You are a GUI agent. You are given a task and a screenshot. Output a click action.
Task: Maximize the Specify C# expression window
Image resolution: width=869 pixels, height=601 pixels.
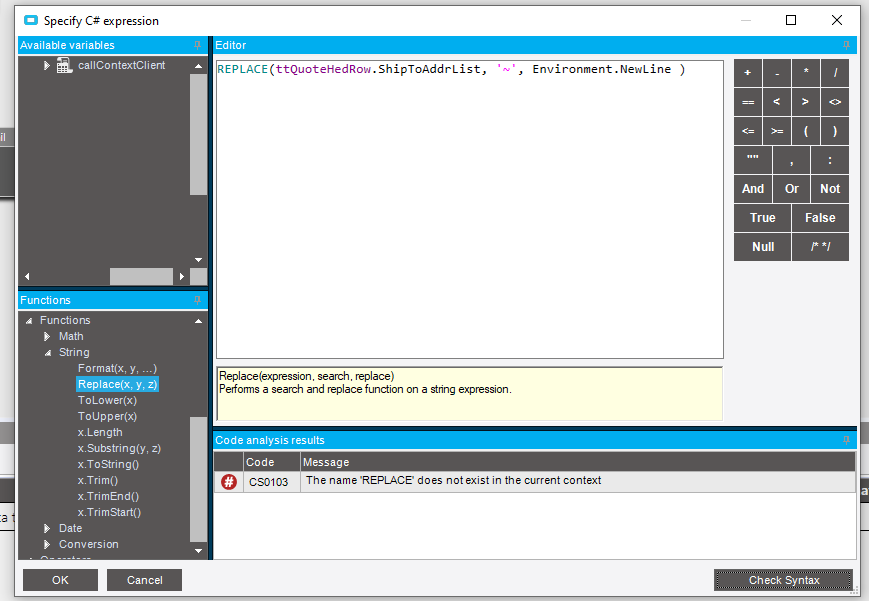(791, 21)
